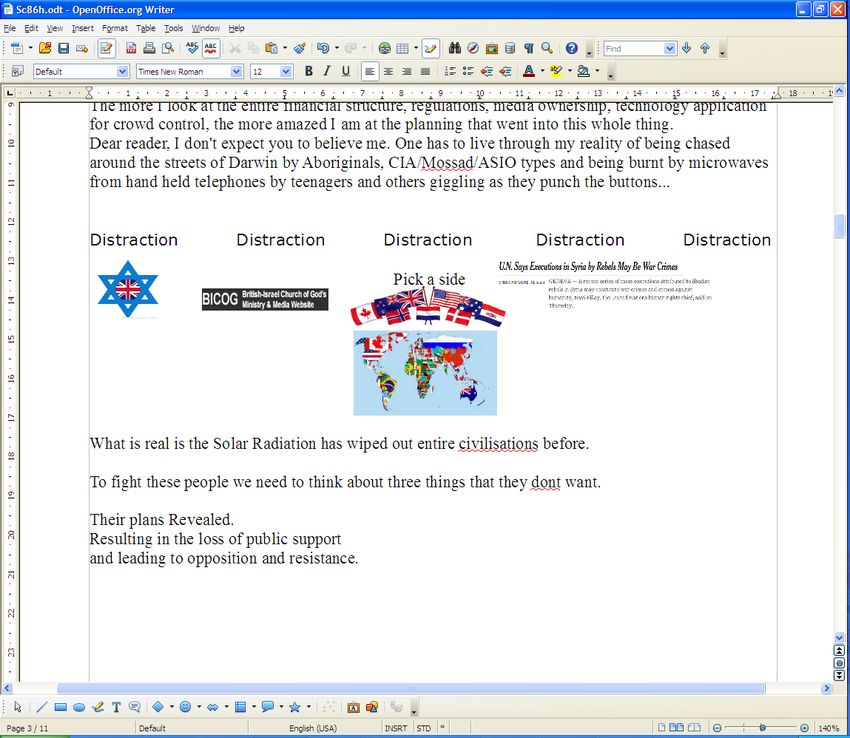
Task: Open the Apply Style dropdown
Action: pyautogui.click(x=123, y=71)
